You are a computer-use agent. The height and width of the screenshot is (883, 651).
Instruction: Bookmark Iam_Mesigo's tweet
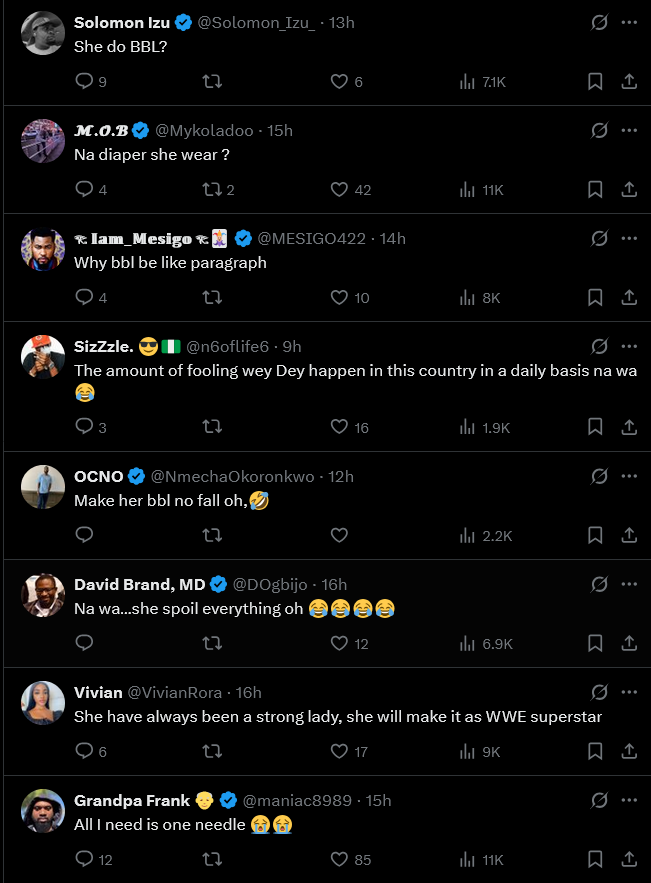[x=595, y=297]
